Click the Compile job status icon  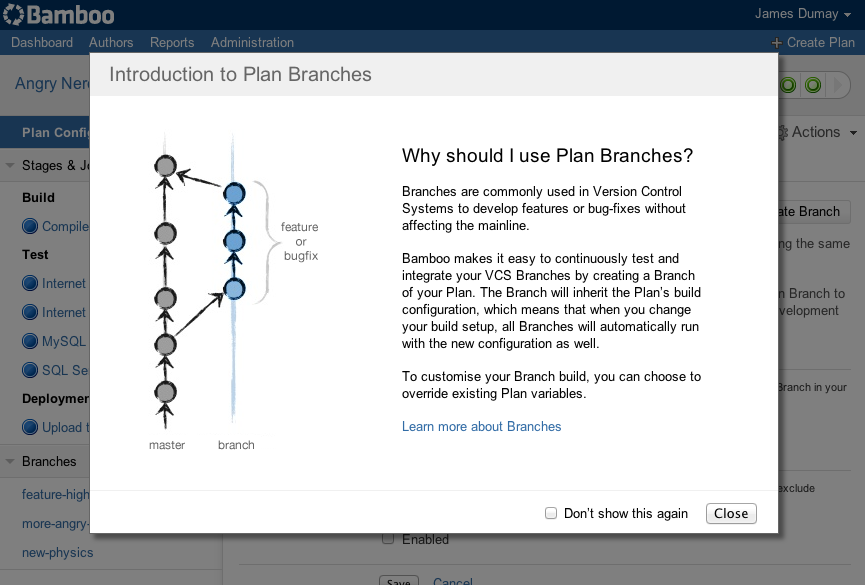30,226
